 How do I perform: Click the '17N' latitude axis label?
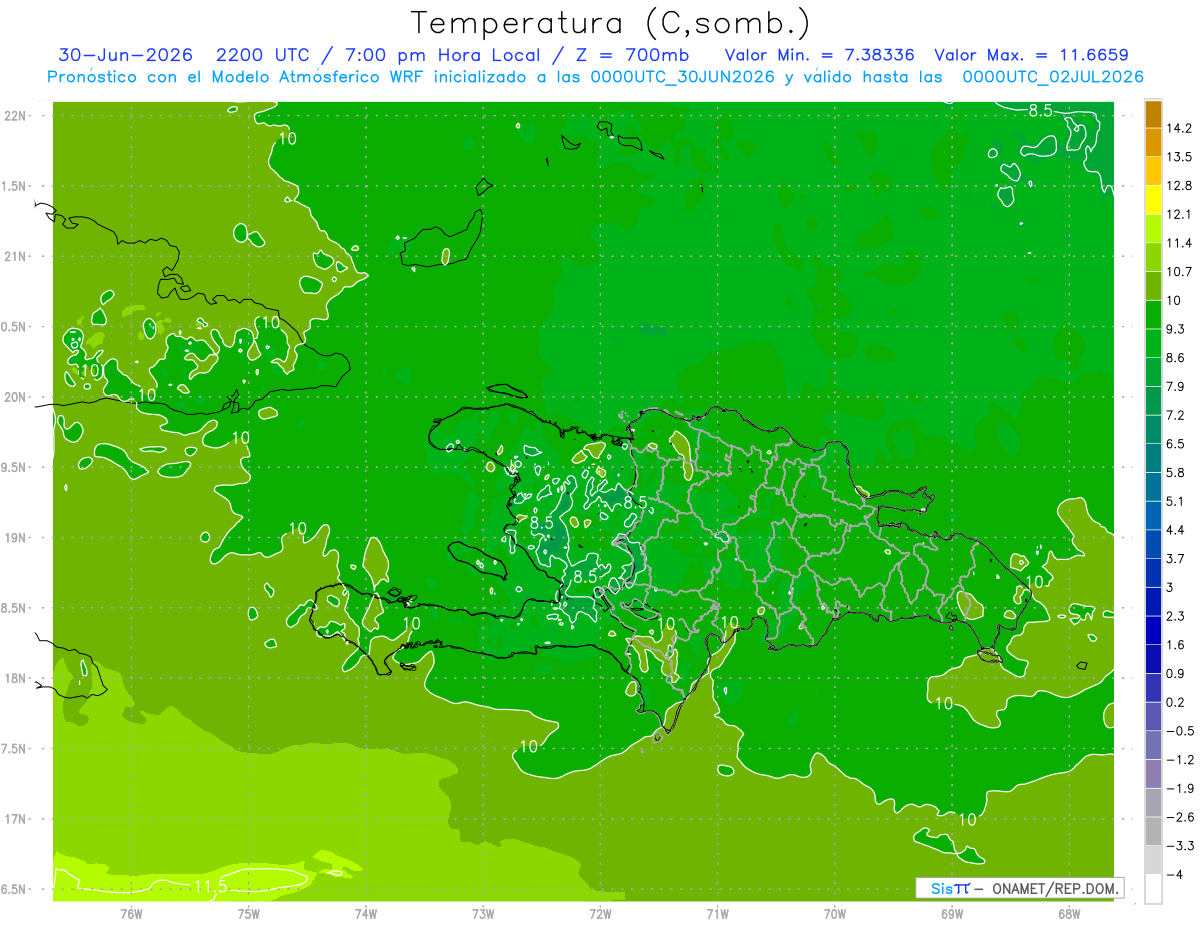pos(15,819)
